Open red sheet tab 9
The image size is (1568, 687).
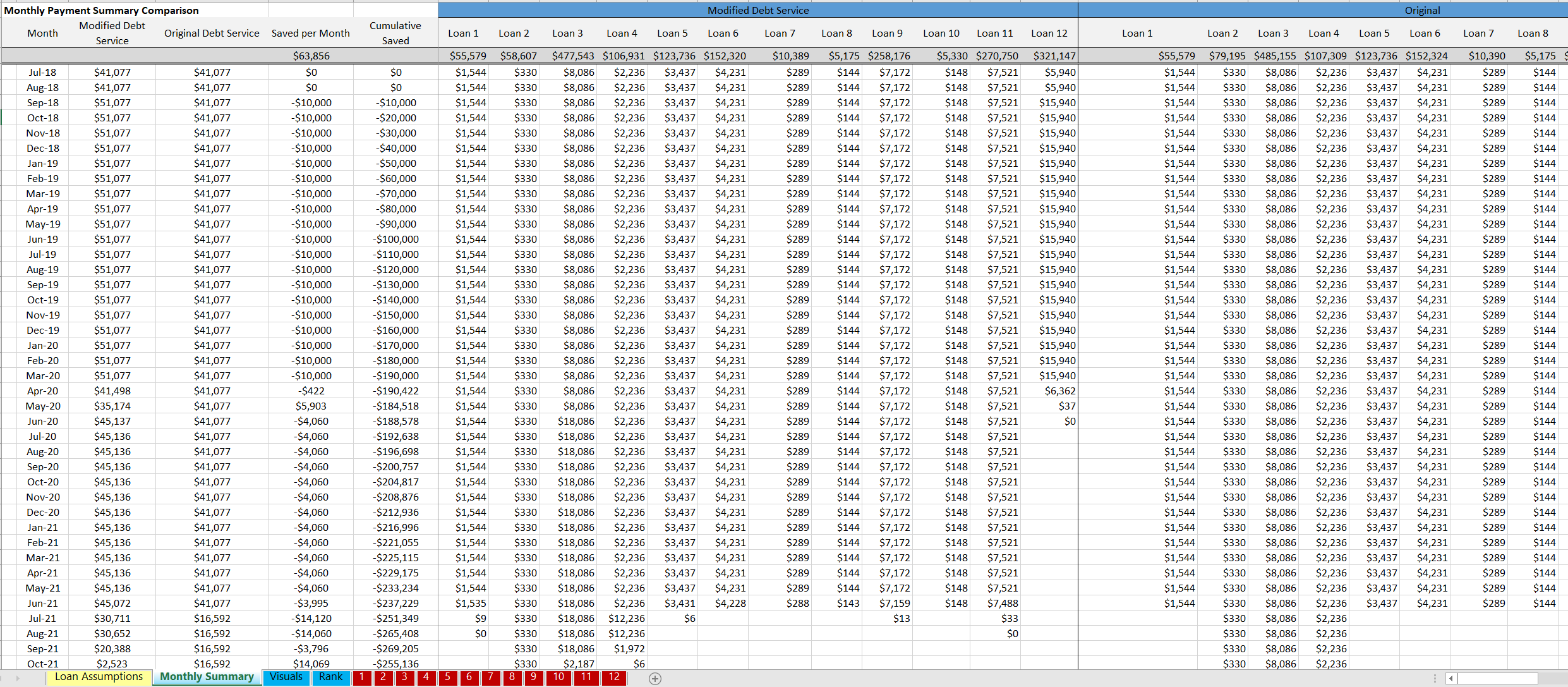click(533, 677)
